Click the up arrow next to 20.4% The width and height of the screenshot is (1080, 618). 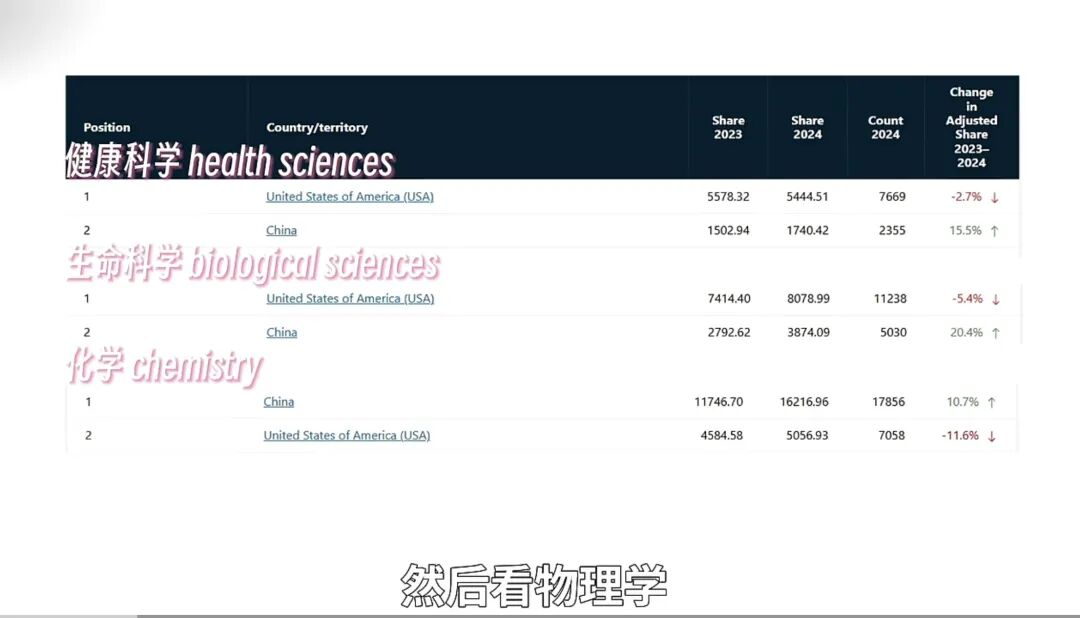point(995,333)
